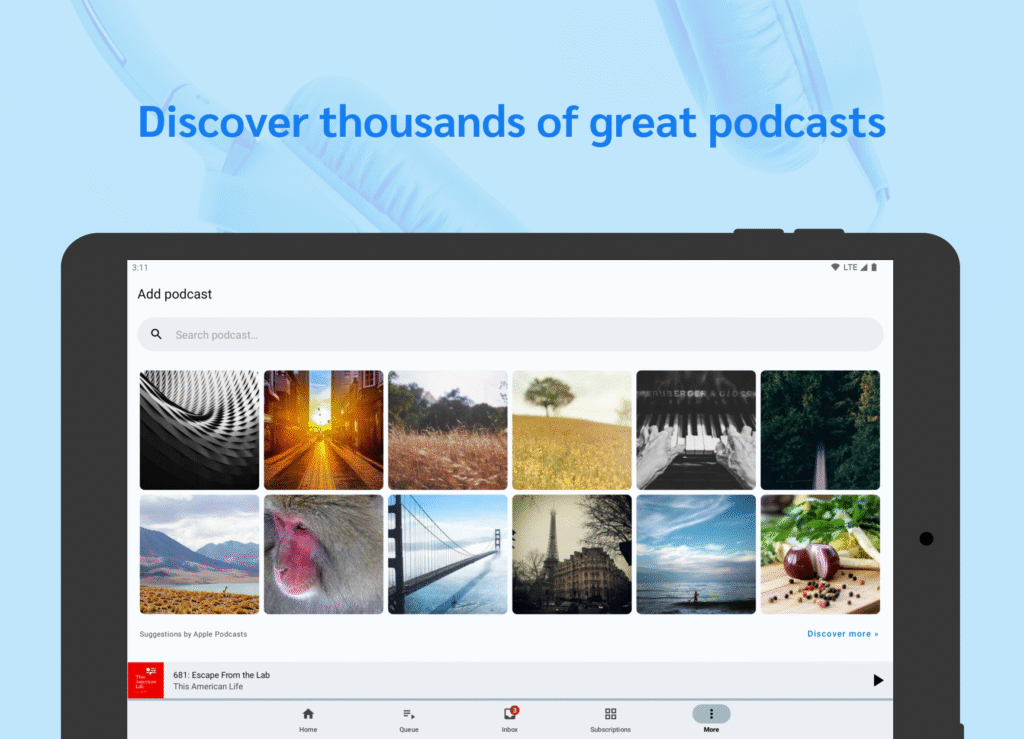Screen dimensions: 1024x739
Task: Open the Discover more link
Action: pos(842,634)
